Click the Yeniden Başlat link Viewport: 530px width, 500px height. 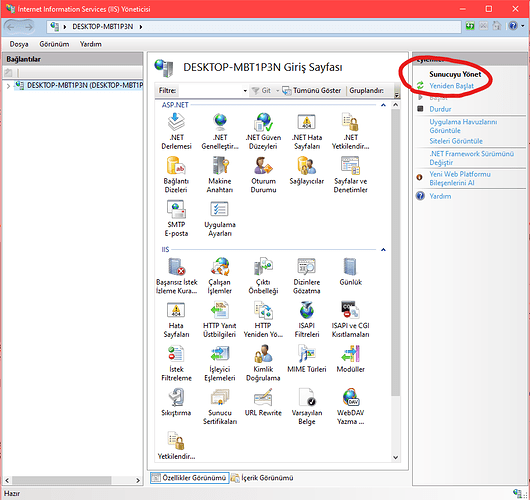tap(451, 86)
